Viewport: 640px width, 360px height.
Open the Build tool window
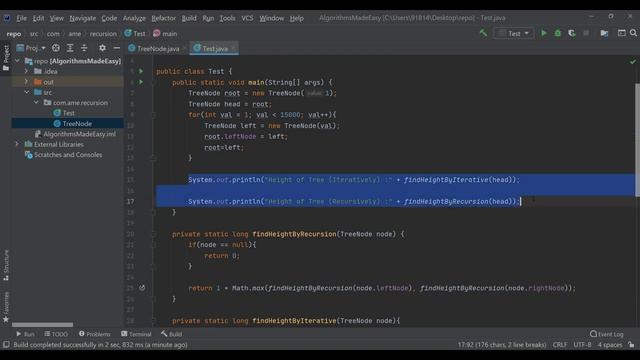171,334
